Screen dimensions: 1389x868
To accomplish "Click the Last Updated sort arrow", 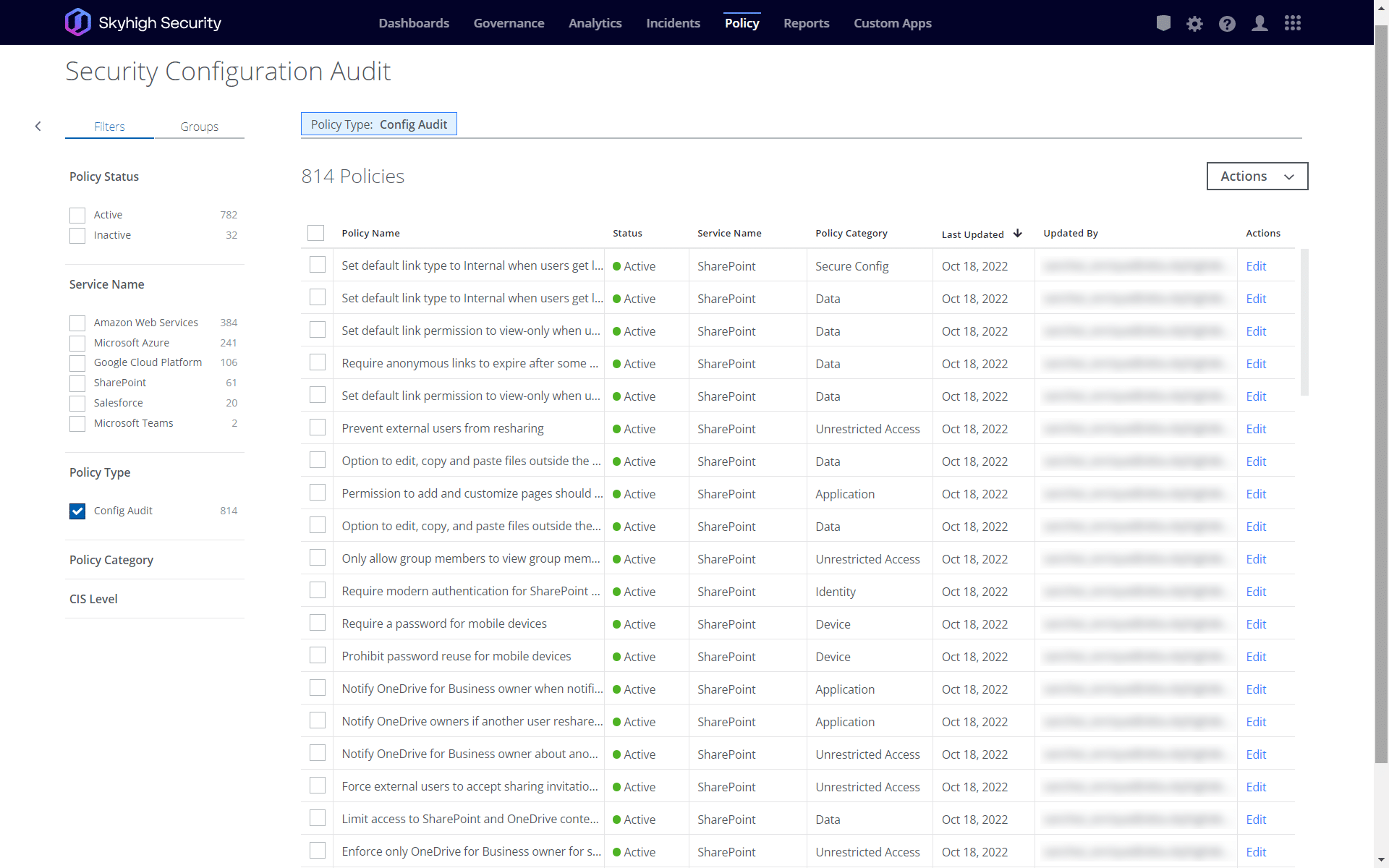I will pos(1018,233).
